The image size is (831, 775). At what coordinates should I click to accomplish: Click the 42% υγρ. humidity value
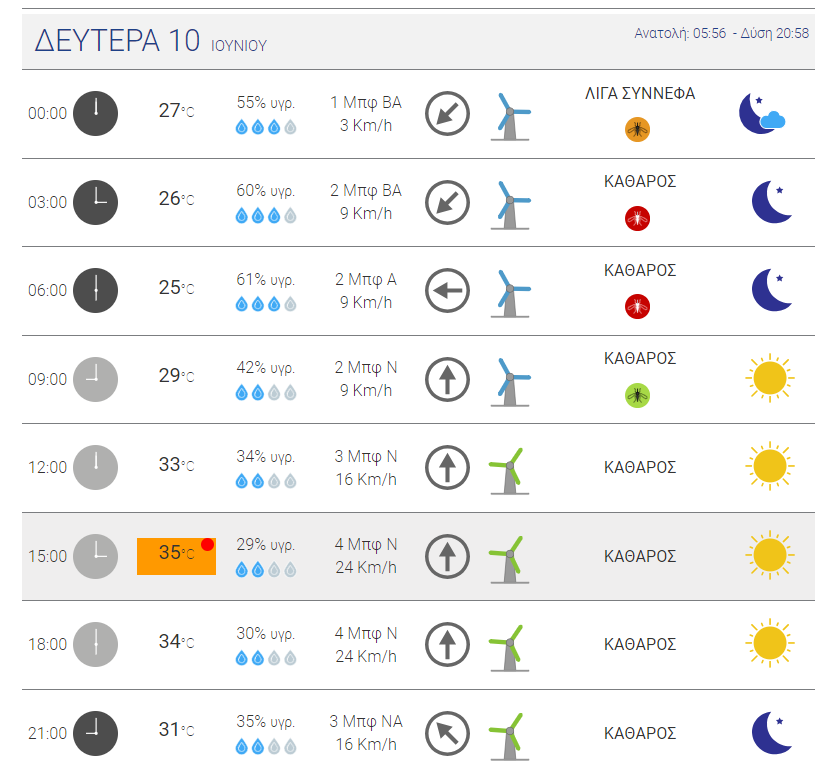(x=265, y=367)
